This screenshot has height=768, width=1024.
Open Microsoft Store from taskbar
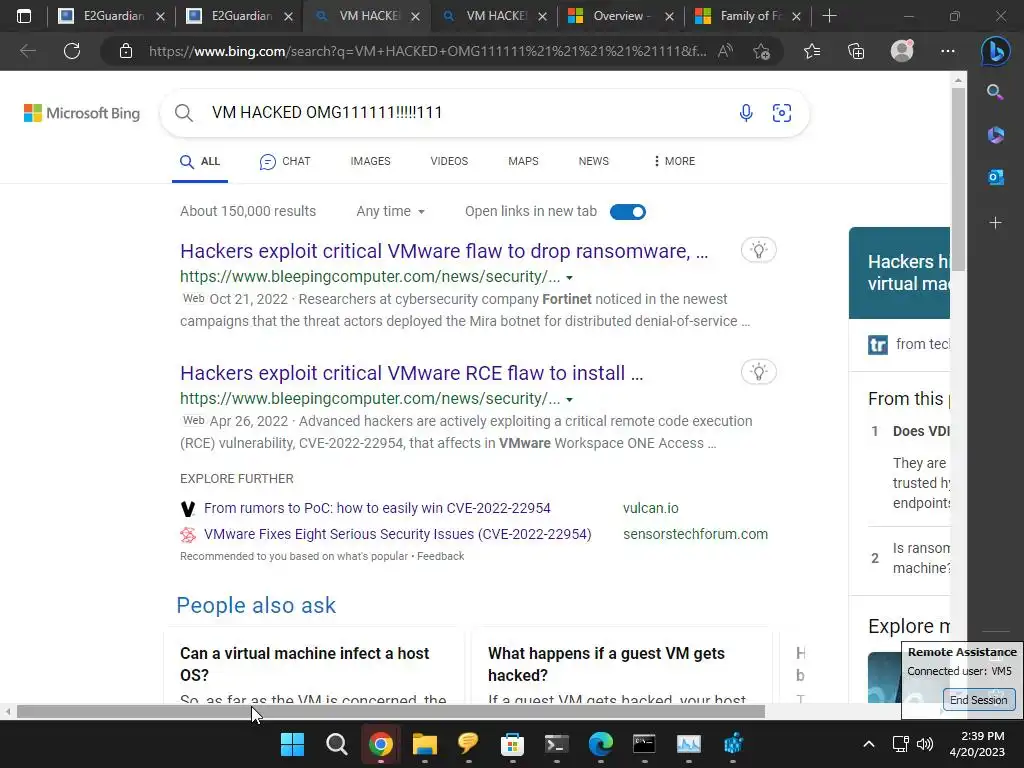pyautogui.click(x=513, y=744)
